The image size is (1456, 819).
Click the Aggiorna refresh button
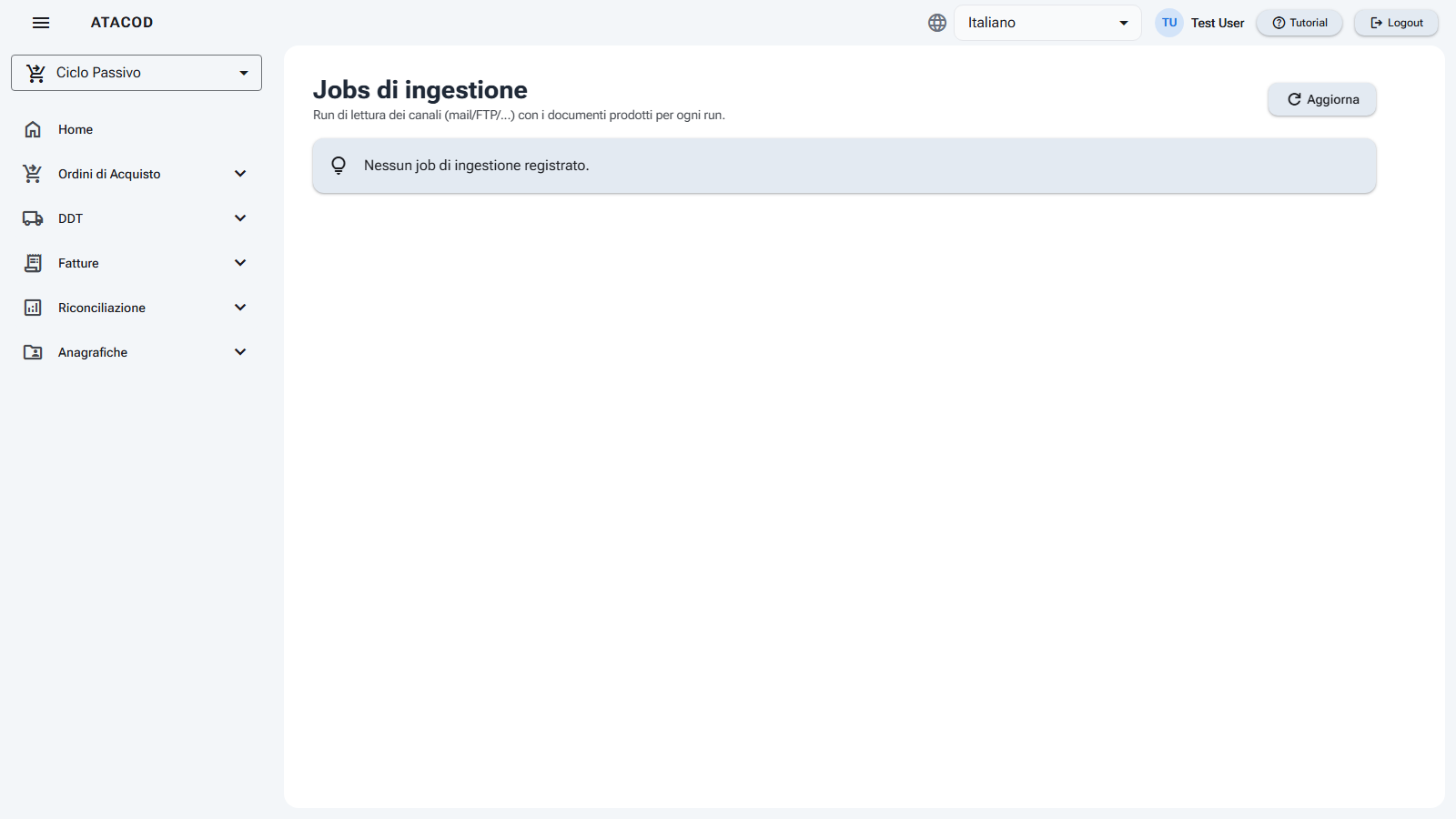(1322, 99)
